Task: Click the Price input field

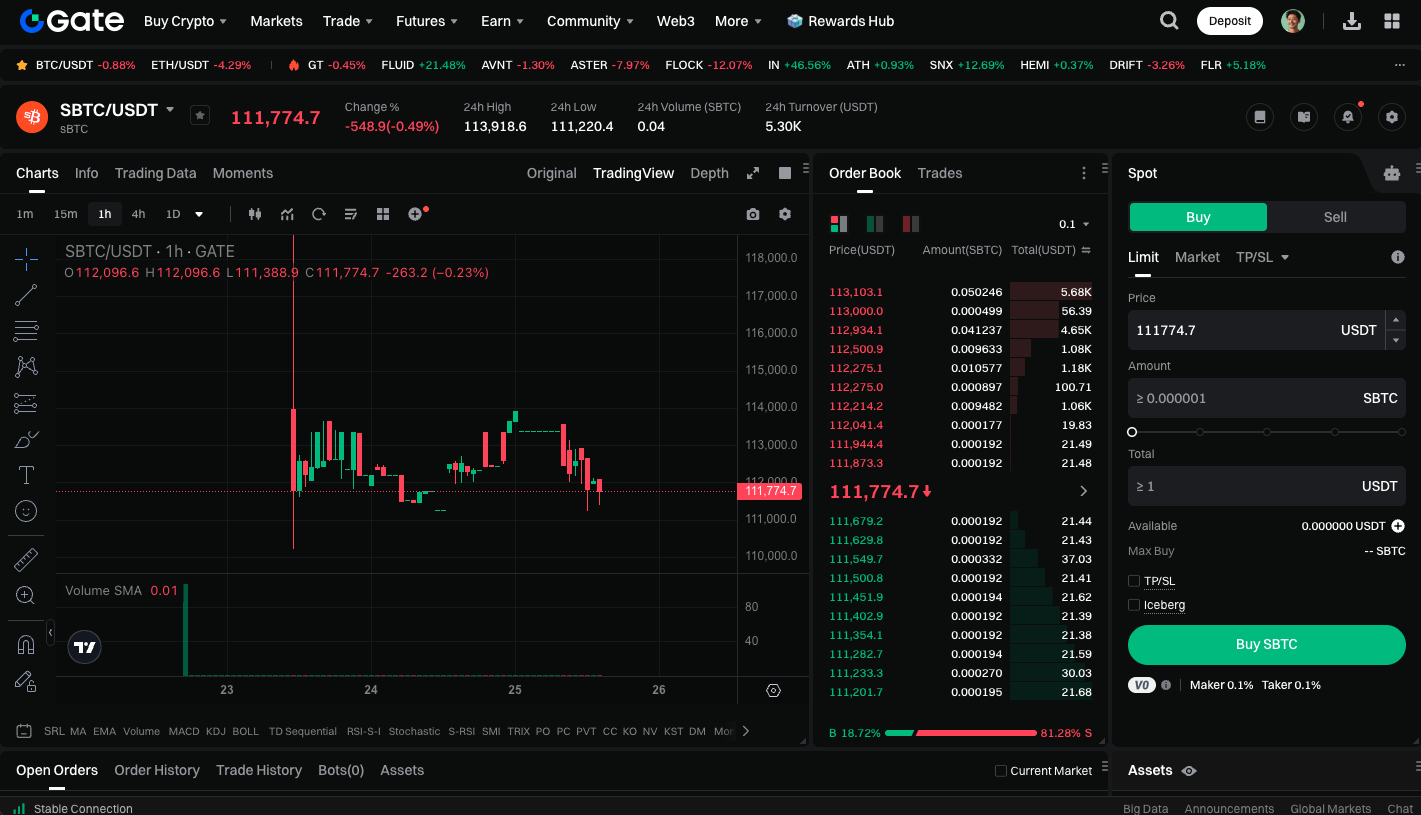Action: [1258, 330]
